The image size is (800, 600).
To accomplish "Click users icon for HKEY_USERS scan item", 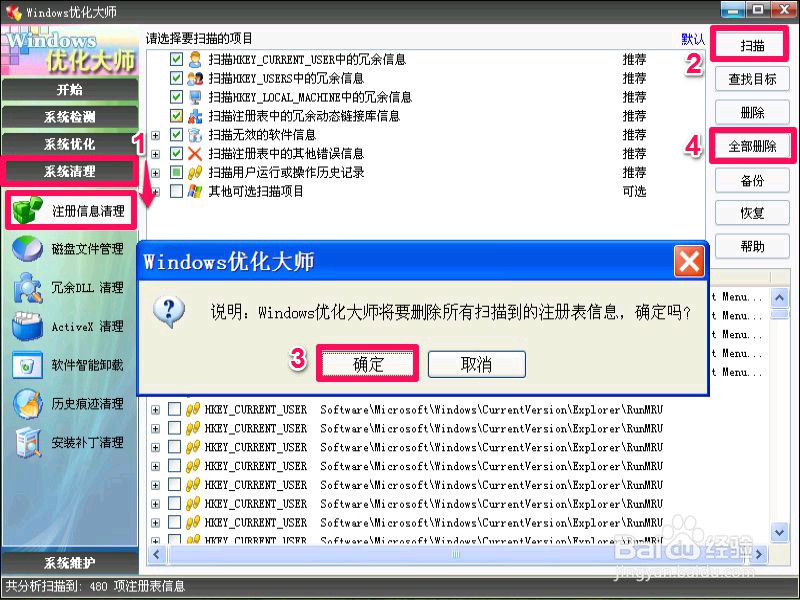I will point(195,79).
